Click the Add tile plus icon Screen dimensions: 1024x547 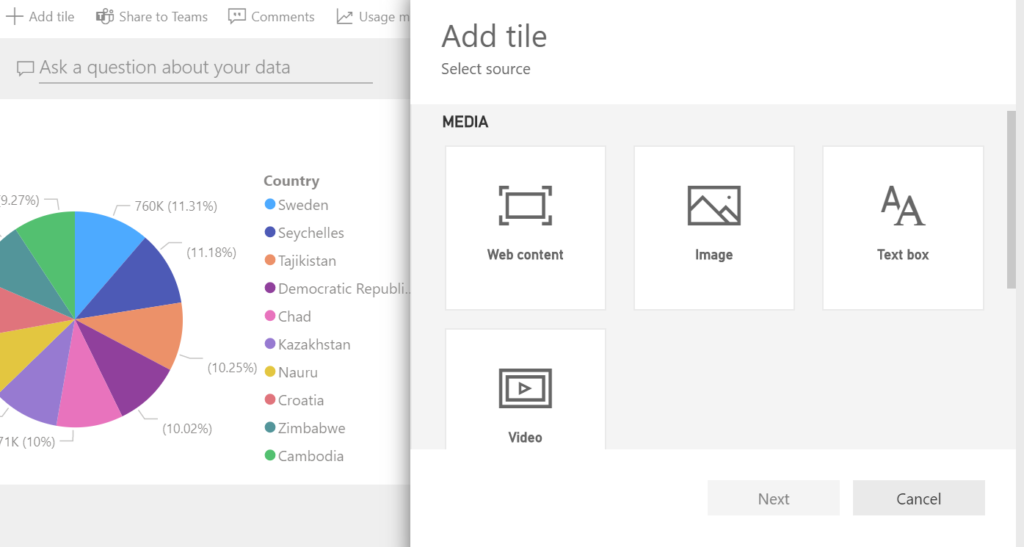15,17
